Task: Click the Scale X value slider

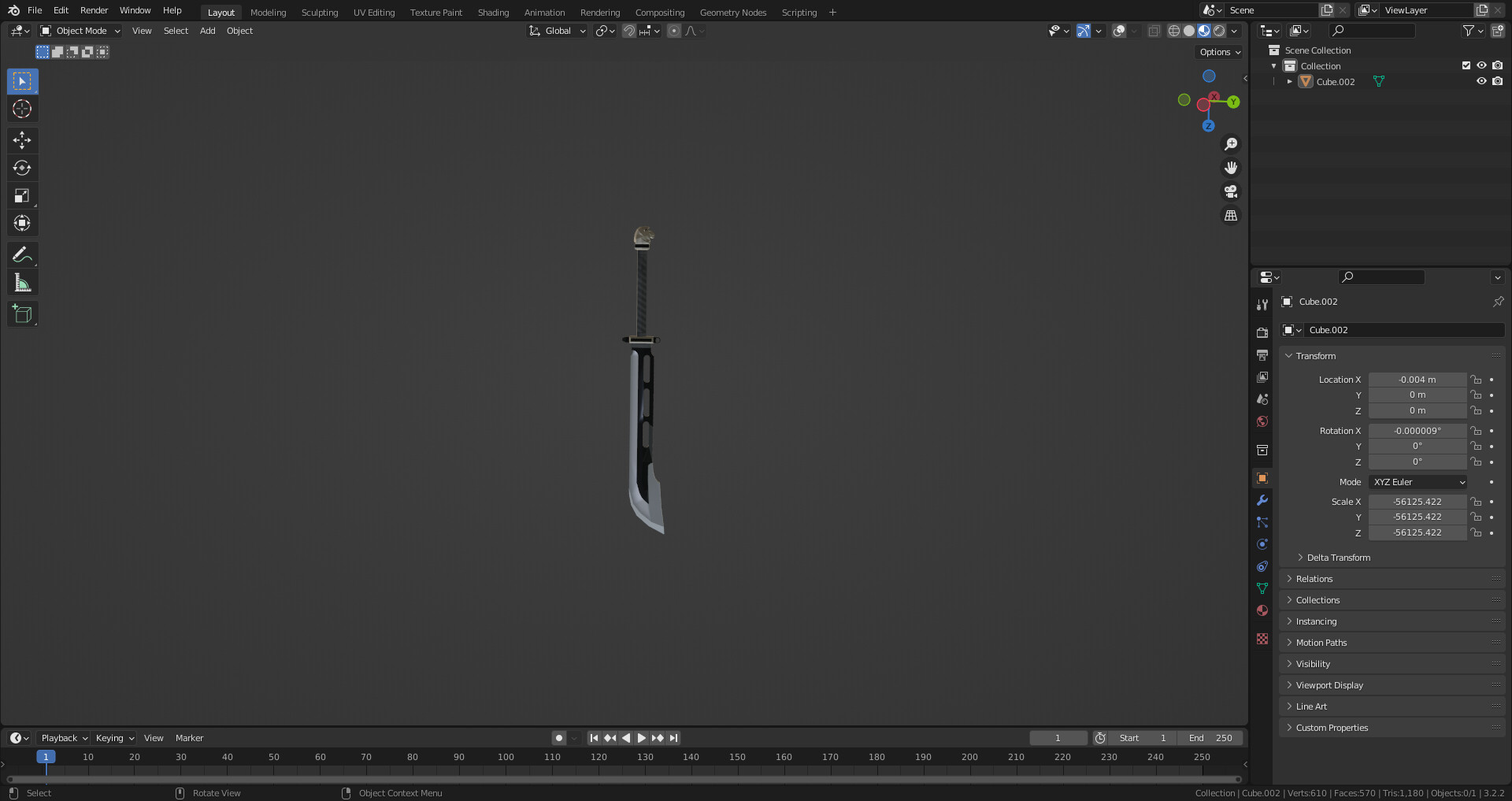Action: (x=1417, y=501)
